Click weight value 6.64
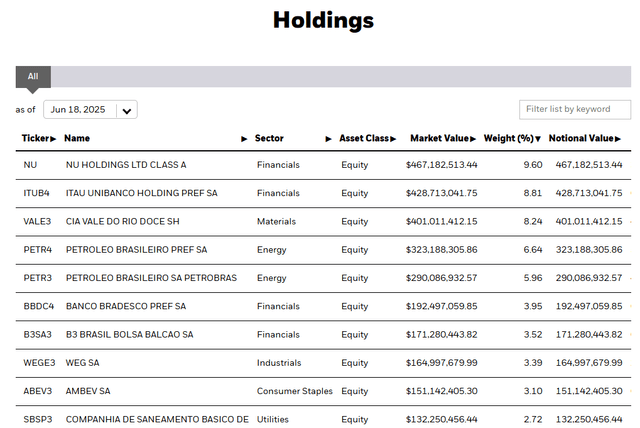The width and height of the screenshot is (640, 428). click(x=533, y=250)
